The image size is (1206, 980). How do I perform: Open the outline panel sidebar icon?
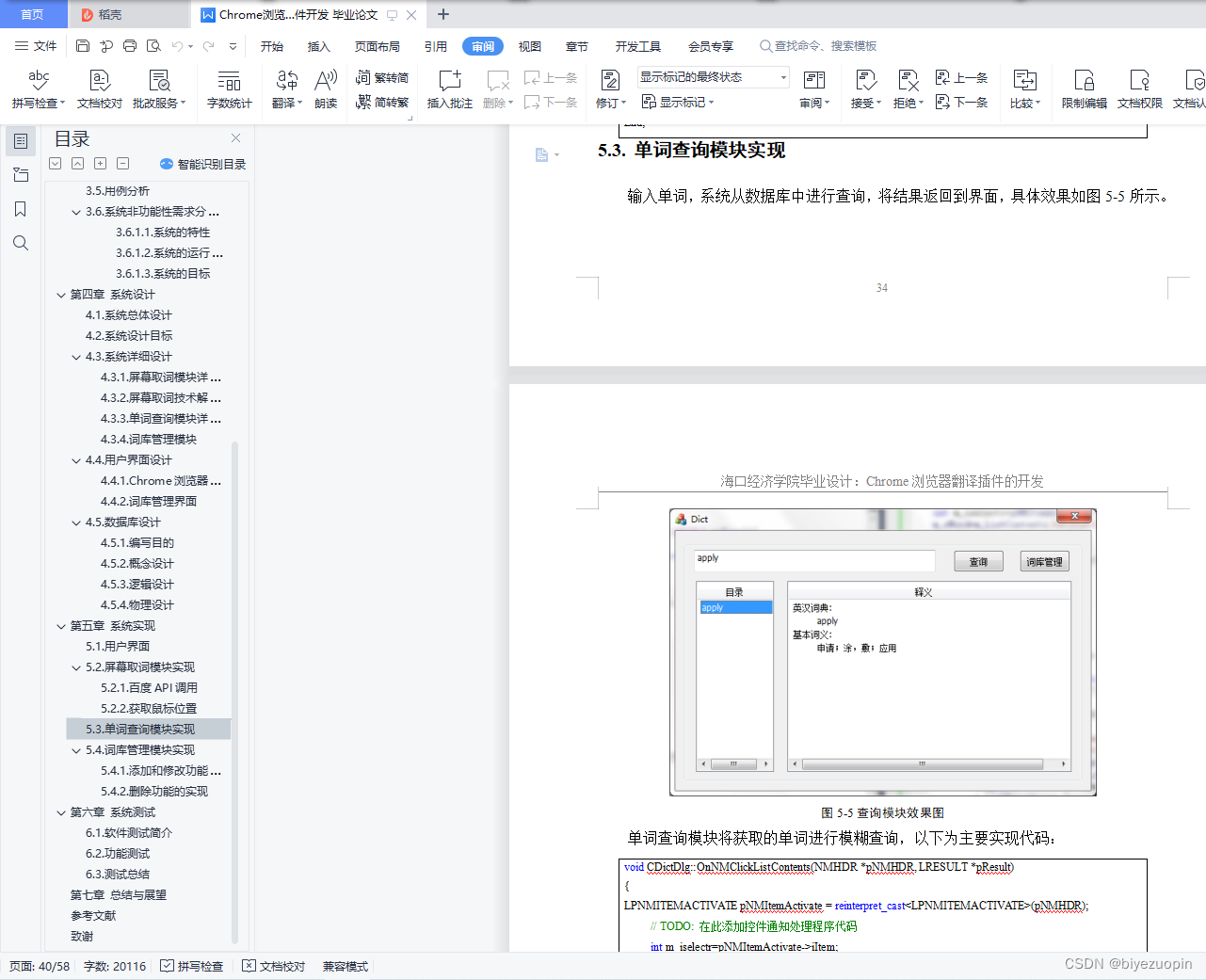coord(21,141)
